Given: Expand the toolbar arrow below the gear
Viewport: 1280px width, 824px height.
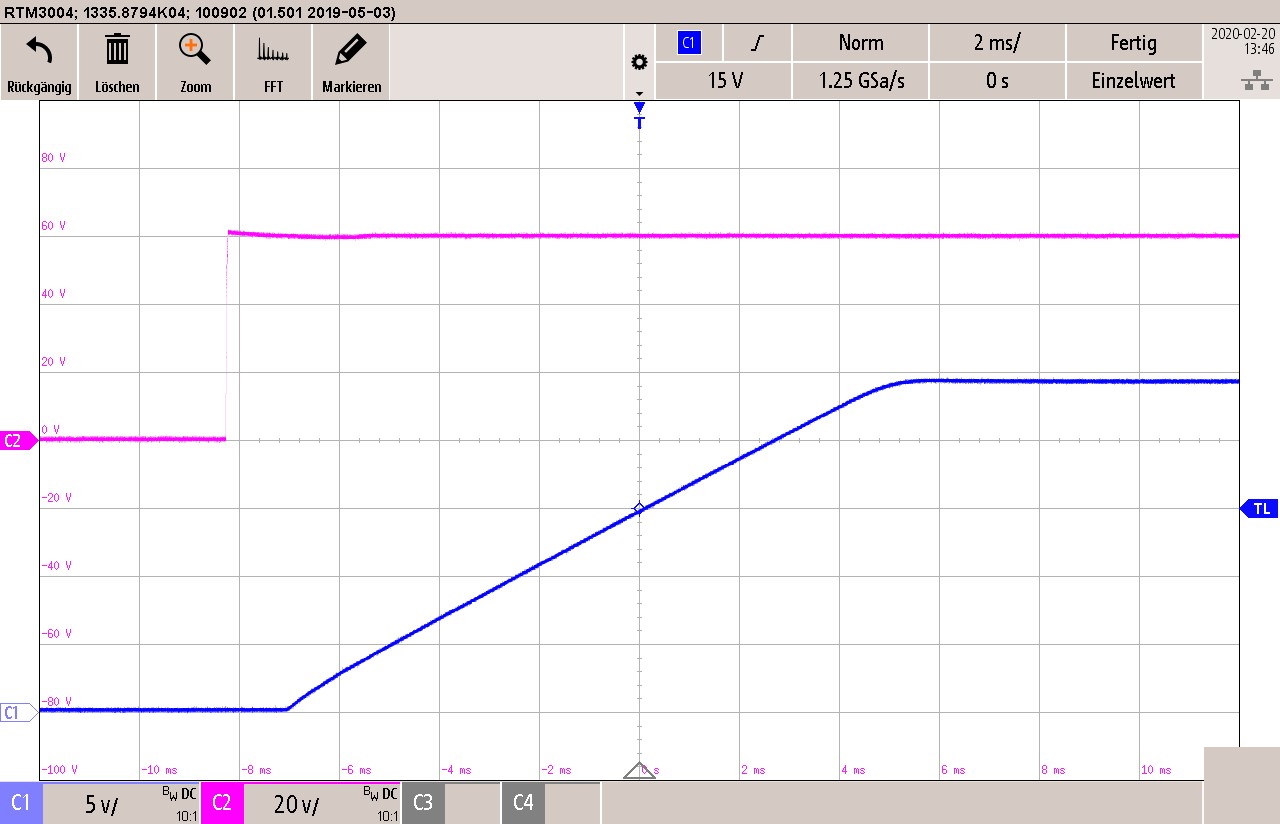Looking at the screenshot, I should pos(639,94).
